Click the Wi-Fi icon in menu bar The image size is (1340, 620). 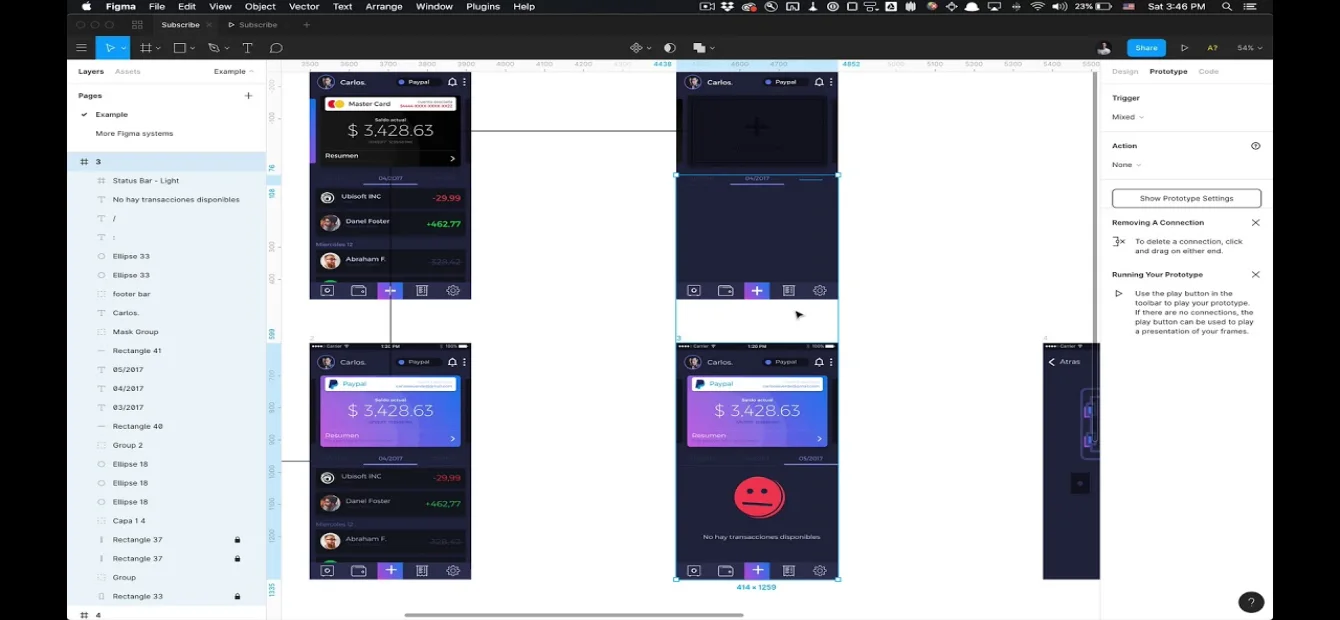tap(1037, 6)
